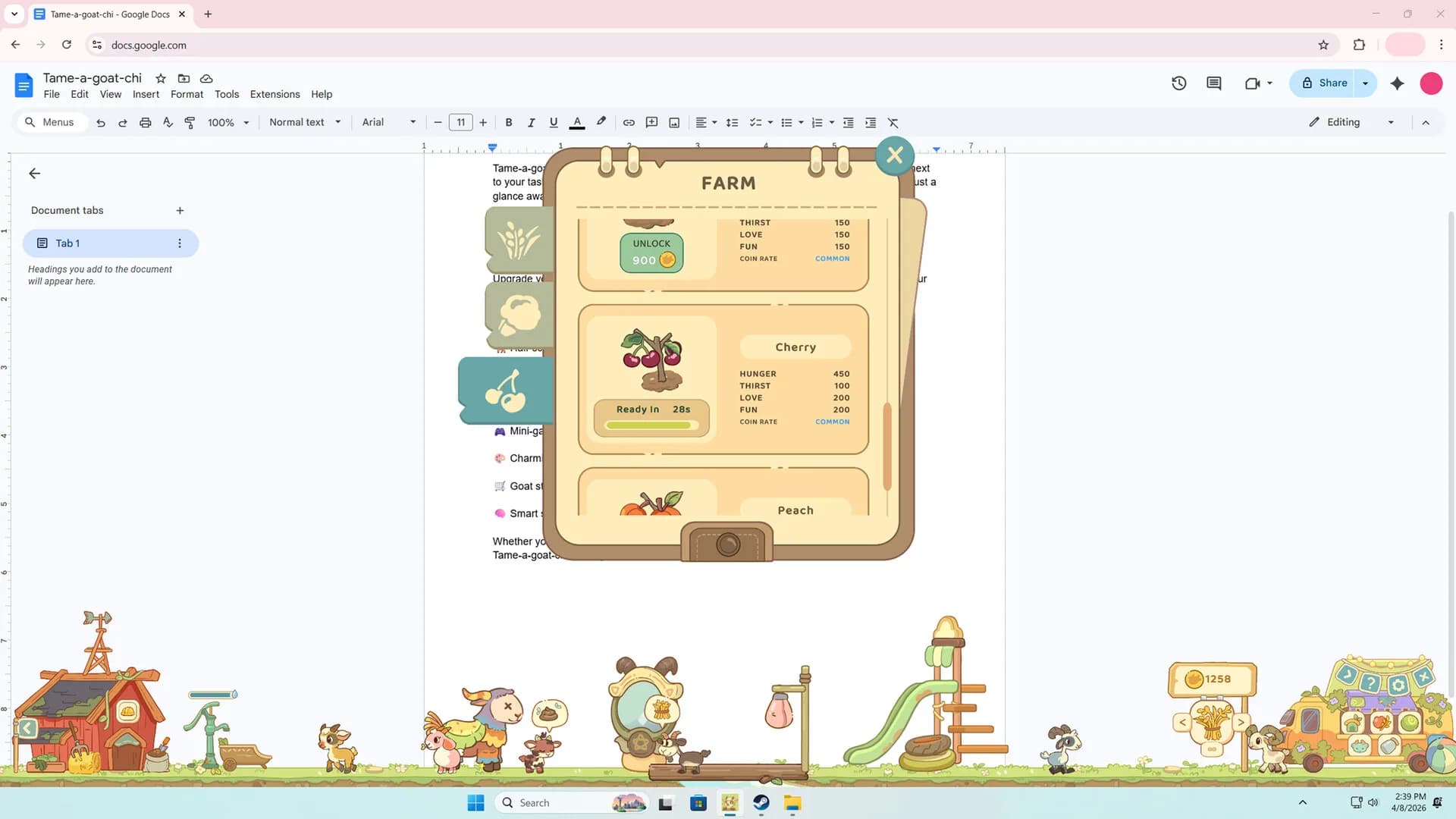This screenshot has width=1456, height=819.
Task: Select the wheat category tab in Farm panel
Action: tap(519, 239)
